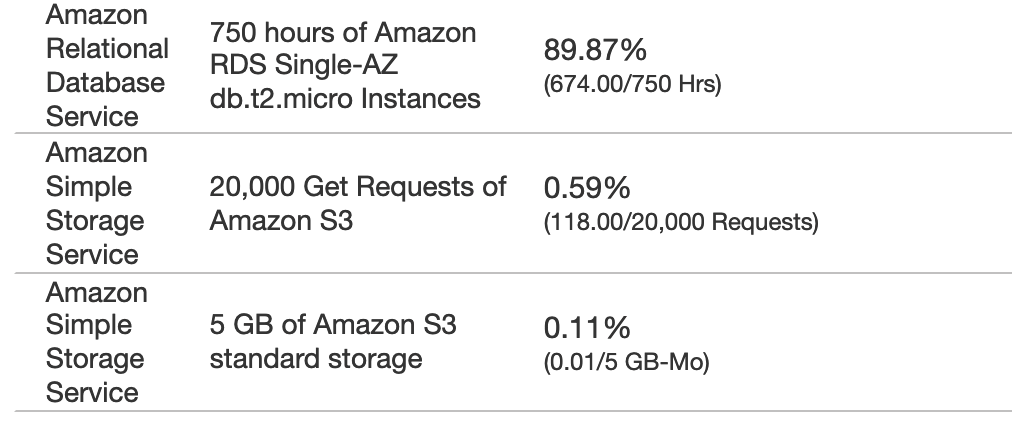This screenshot has width=1030, height=426.
Task: Click the 'db.t2.micro Instances' text line
Action: click(345, 98)
